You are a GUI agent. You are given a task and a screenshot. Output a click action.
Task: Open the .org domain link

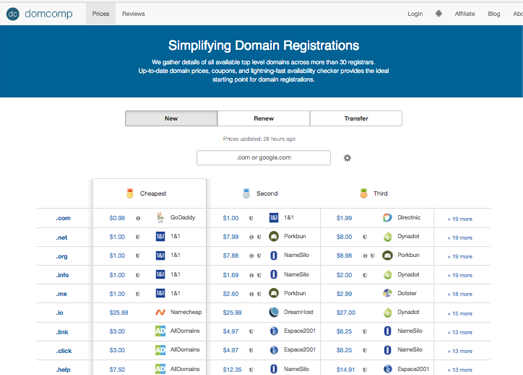point(62,256)
